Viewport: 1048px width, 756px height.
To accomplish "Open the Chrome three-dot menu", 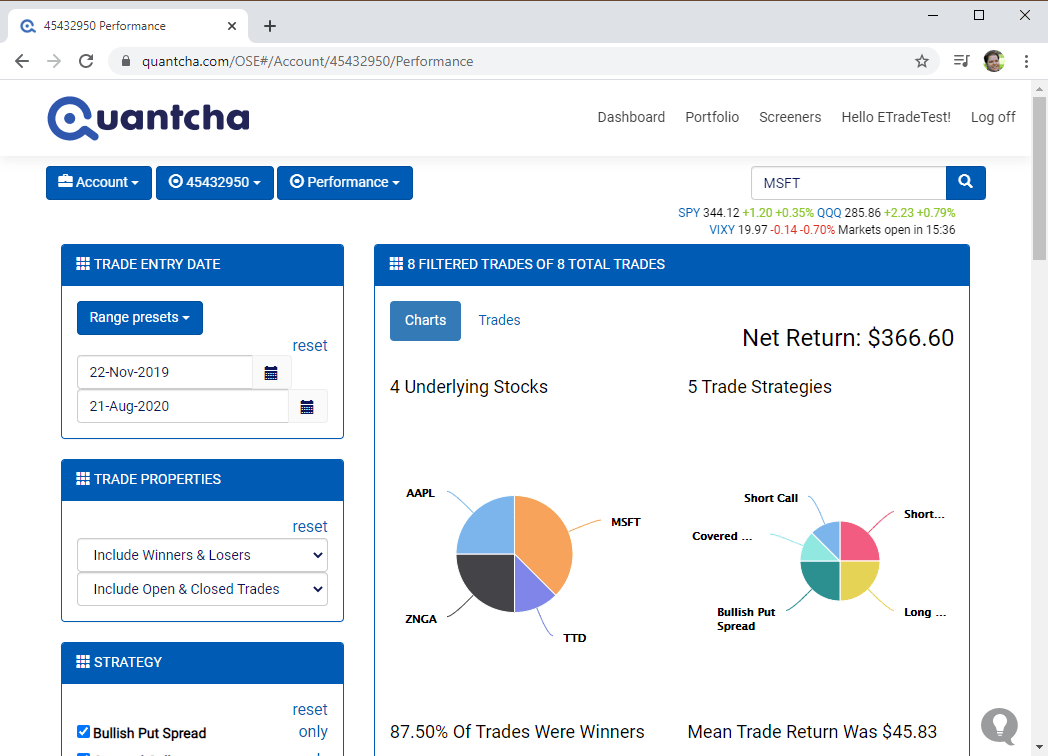I will point(1026,61).
